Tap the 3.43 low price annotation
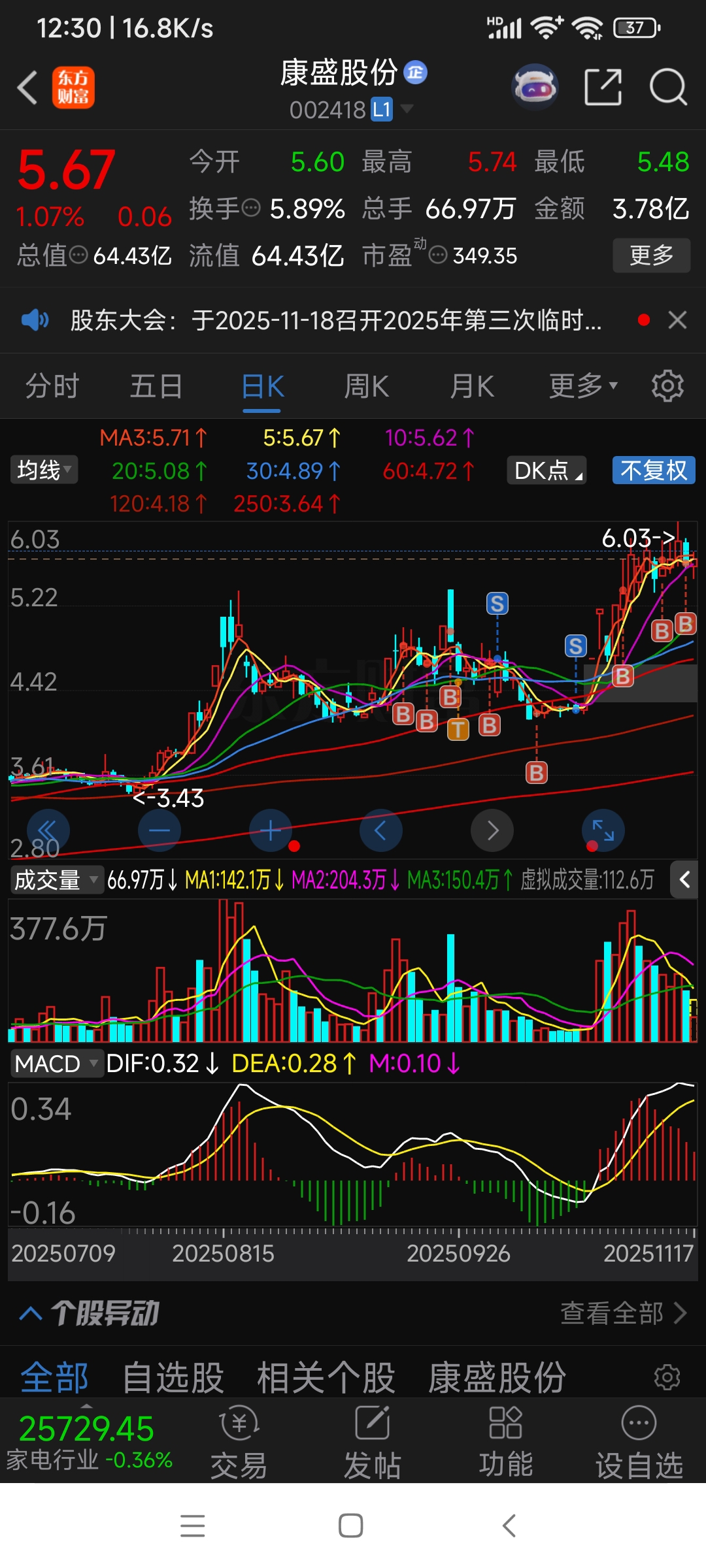Viewport: 706px width, 1568px height. point(169,798)
